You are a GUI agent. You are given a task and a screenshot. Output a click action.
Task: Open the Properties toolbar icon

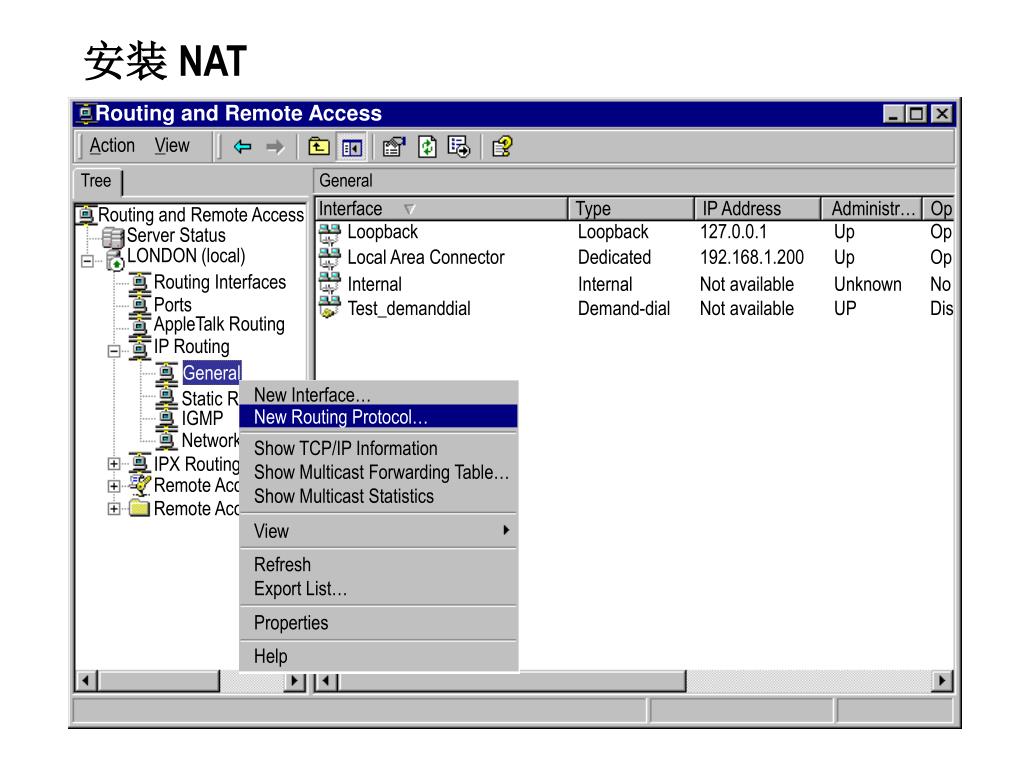pos(394,146)
